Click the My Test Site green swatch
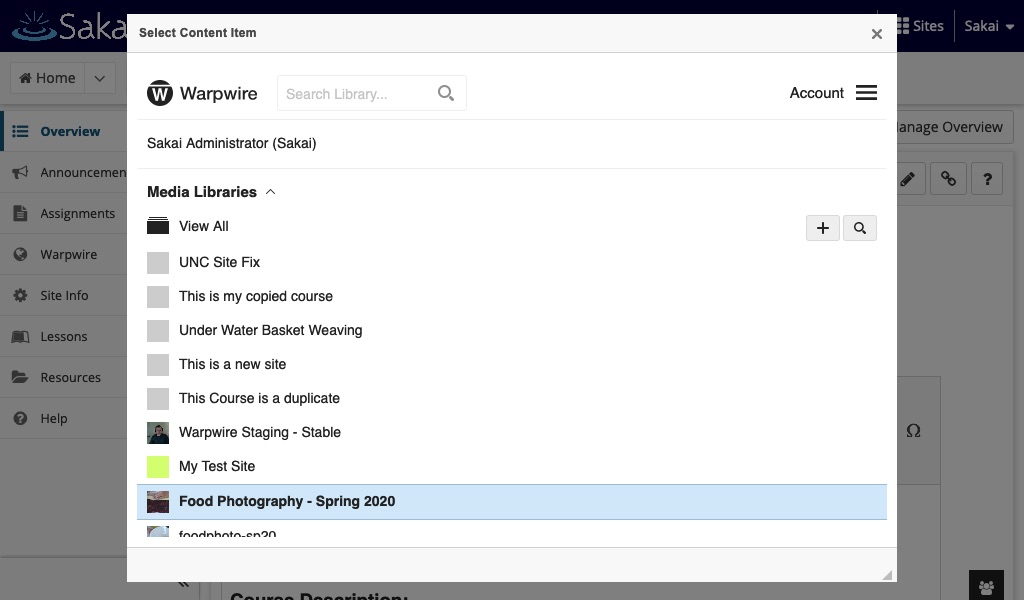Image resolution: width=1024 pixels, height=600 pixels. (158, 466)
